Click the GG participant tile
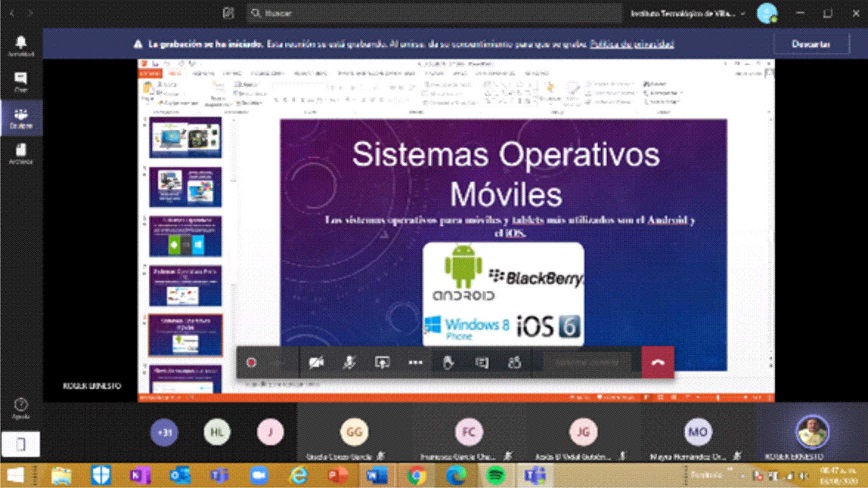This screenshot has height=488, width=868. click(354, 433)
